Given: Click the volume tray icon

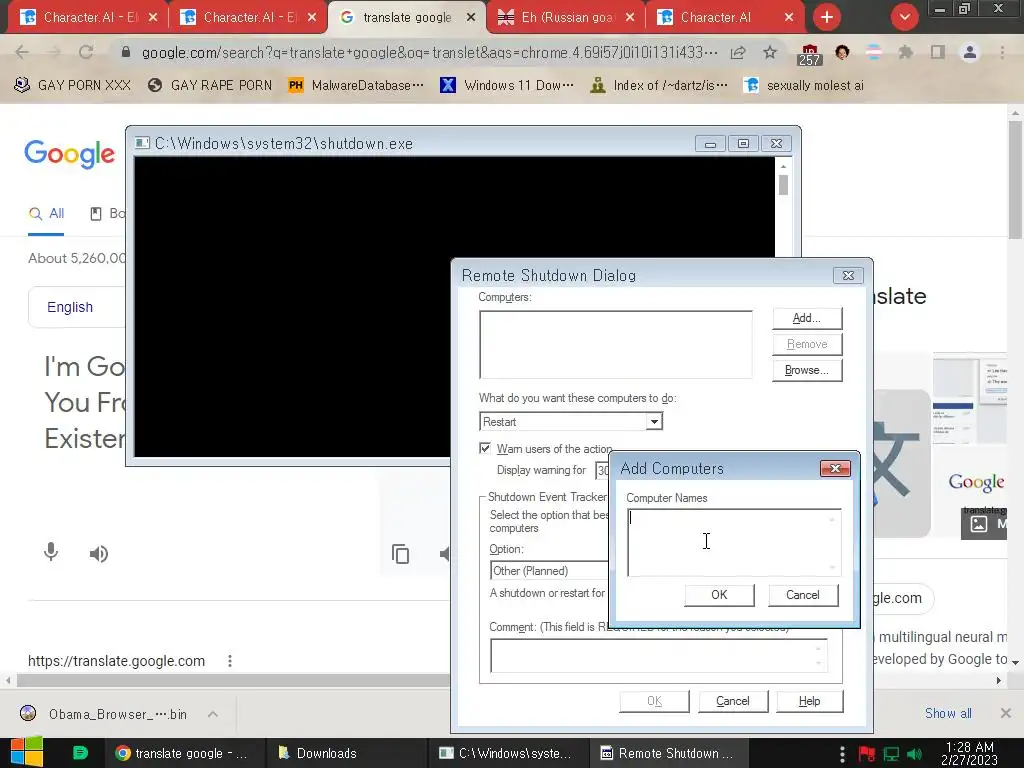Looking at the screenshot, I should (x=915, y=754).
